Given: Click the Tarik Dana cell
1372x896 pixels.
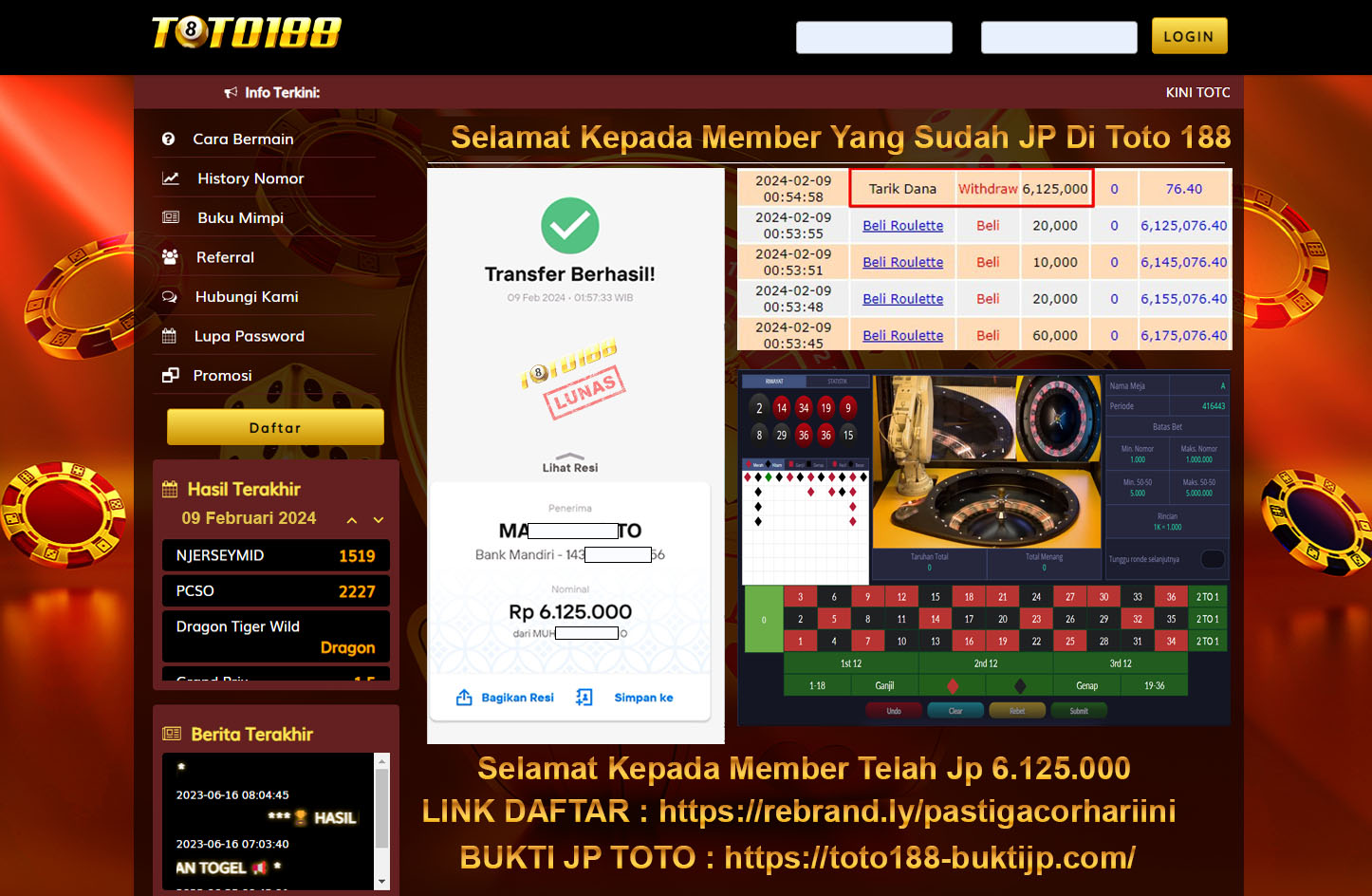Looking at the screenshot, I should click(x=902, y=189).
